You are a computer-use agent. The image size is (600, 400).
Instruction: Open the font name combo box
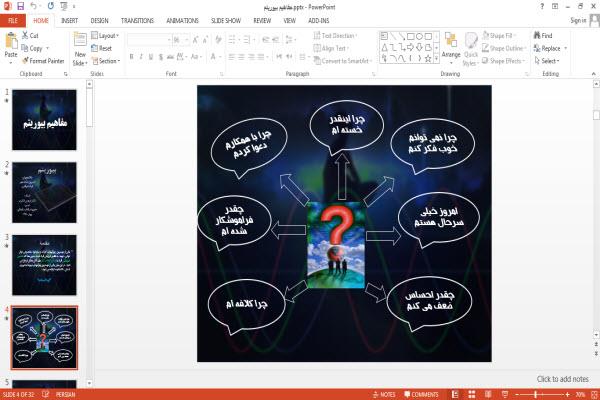(149, 40)
